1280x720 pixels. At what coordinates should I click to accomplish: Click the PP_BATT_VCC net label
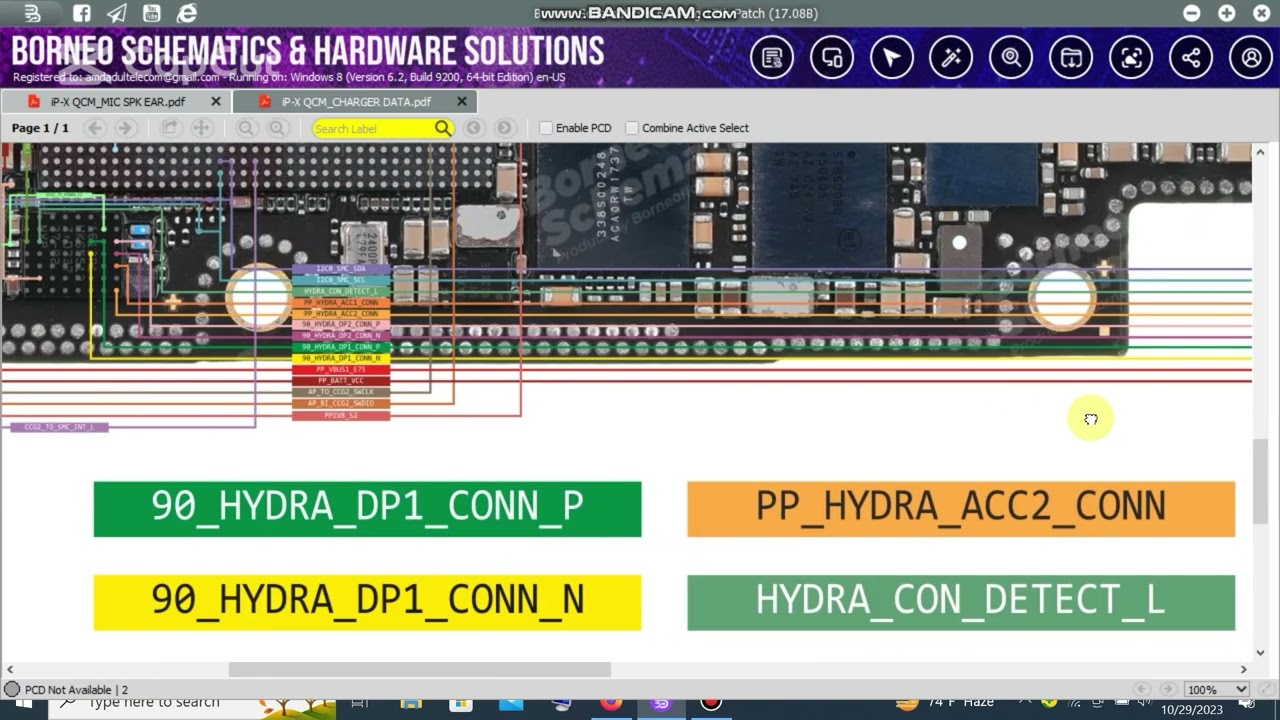click(341, 381)
